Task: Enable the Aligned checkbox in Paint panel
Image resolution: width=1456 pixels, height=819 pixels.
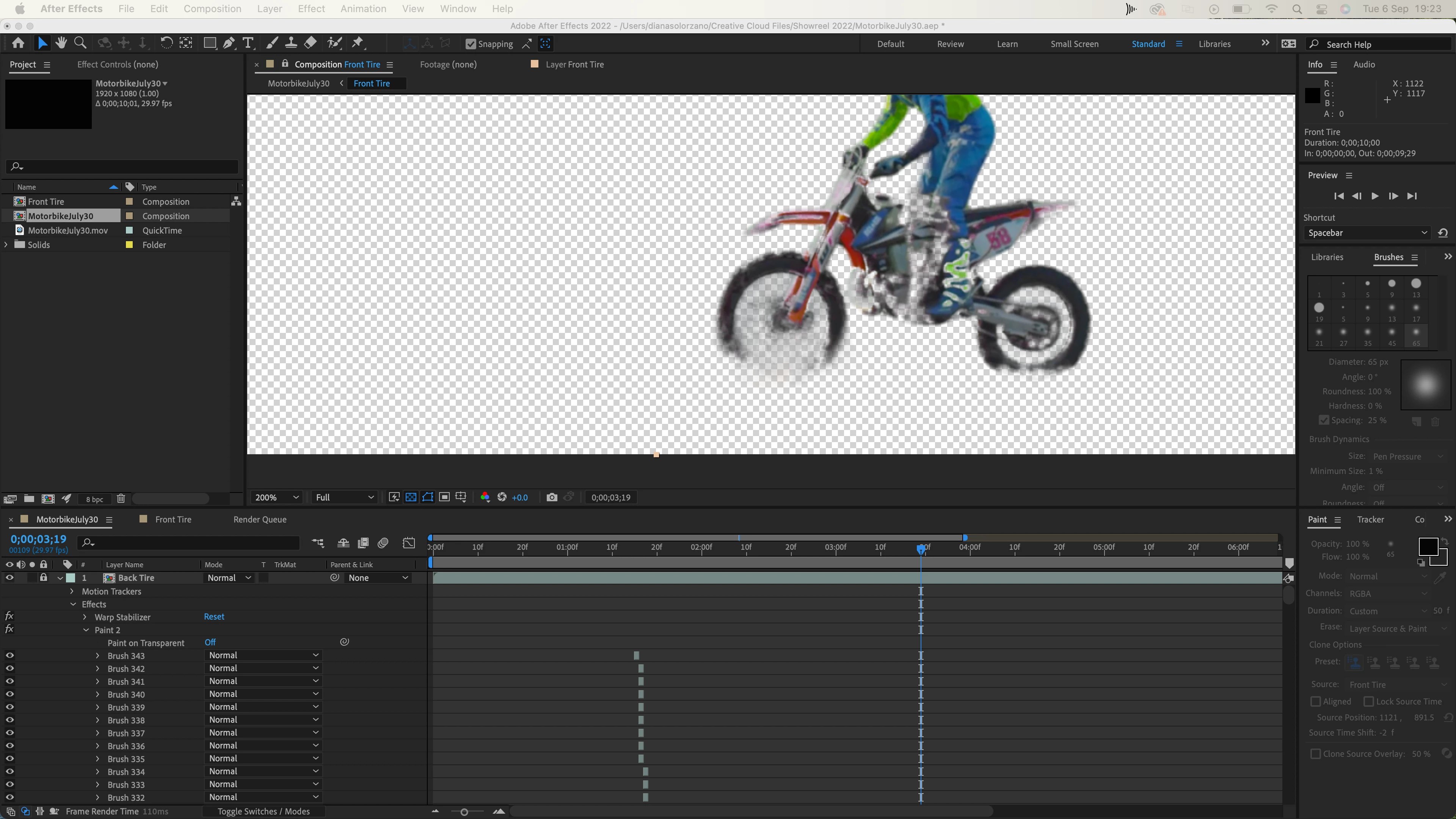Action: click(x=1316, y=701)
